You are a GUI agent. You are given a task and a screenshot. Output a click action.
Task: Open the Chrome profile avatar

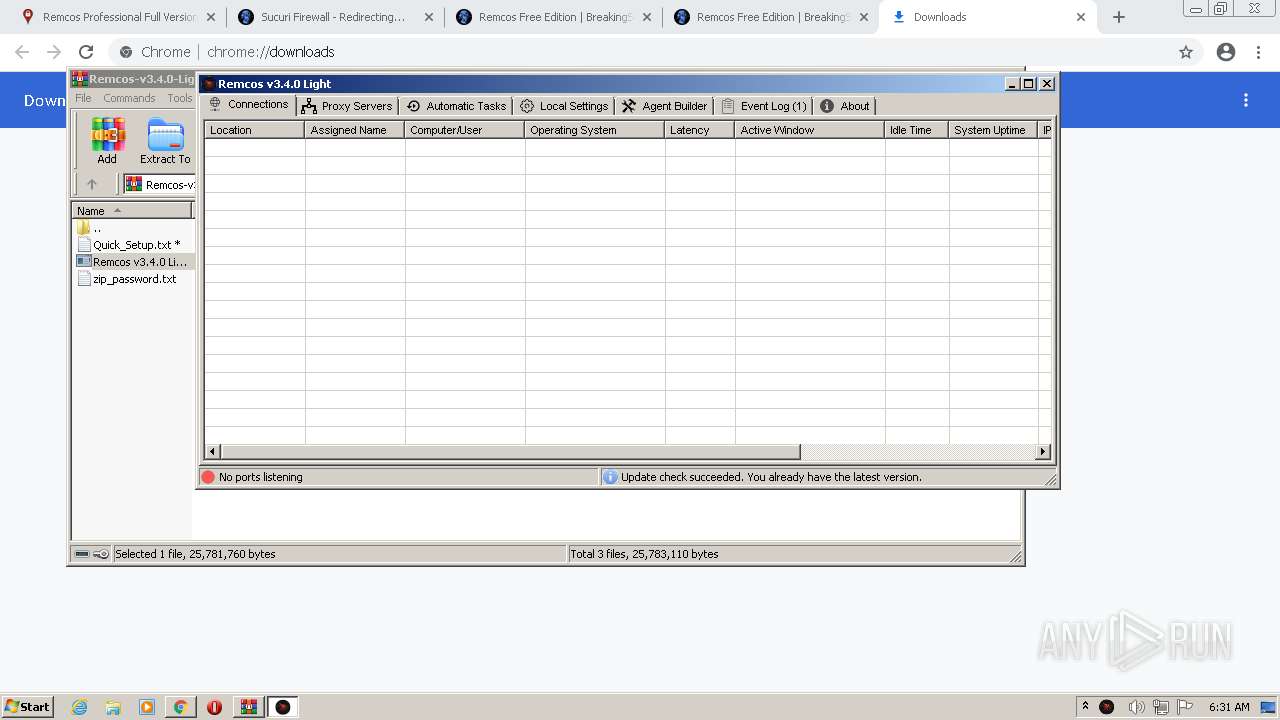[x=1226, y=52]
